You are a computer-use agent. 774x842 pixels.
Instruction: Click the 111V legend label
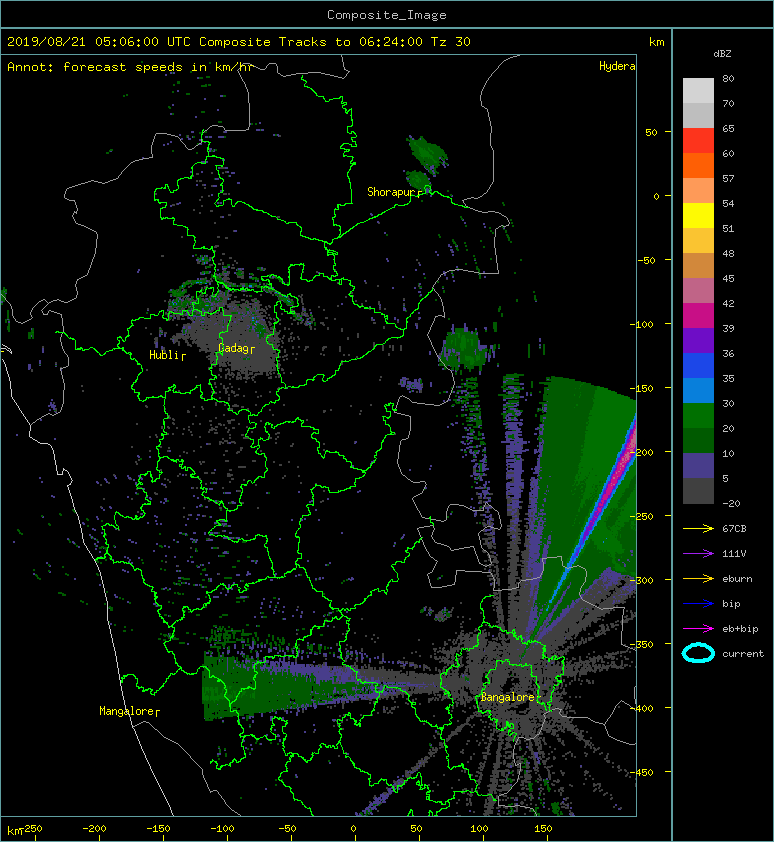[x=734, y=554]
